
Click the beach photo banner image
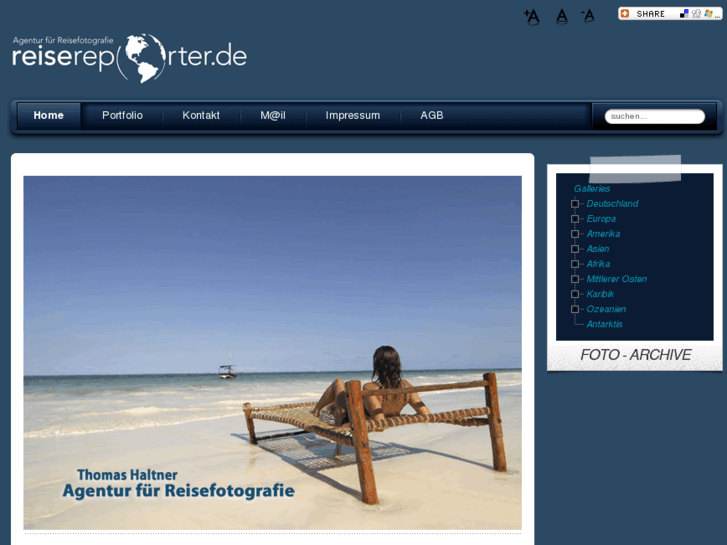pyautogui.click(x=273, y=353)
